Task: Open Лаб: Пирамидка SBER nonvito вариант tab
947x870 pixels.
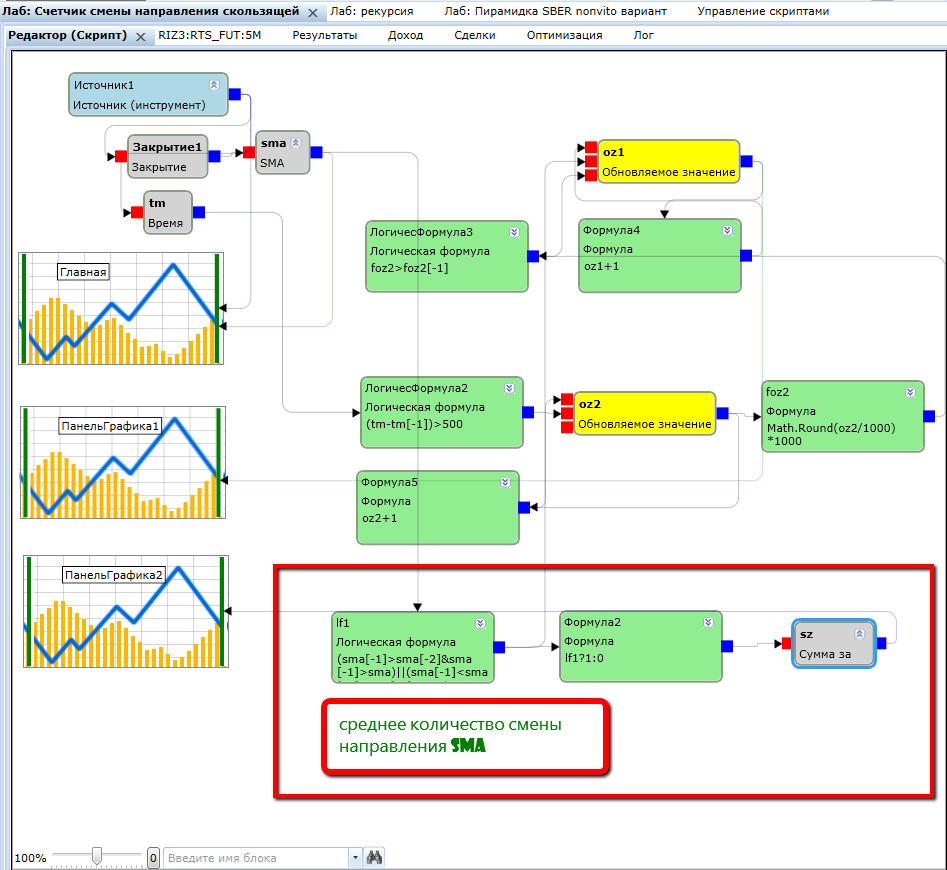Action: (556, 11)
